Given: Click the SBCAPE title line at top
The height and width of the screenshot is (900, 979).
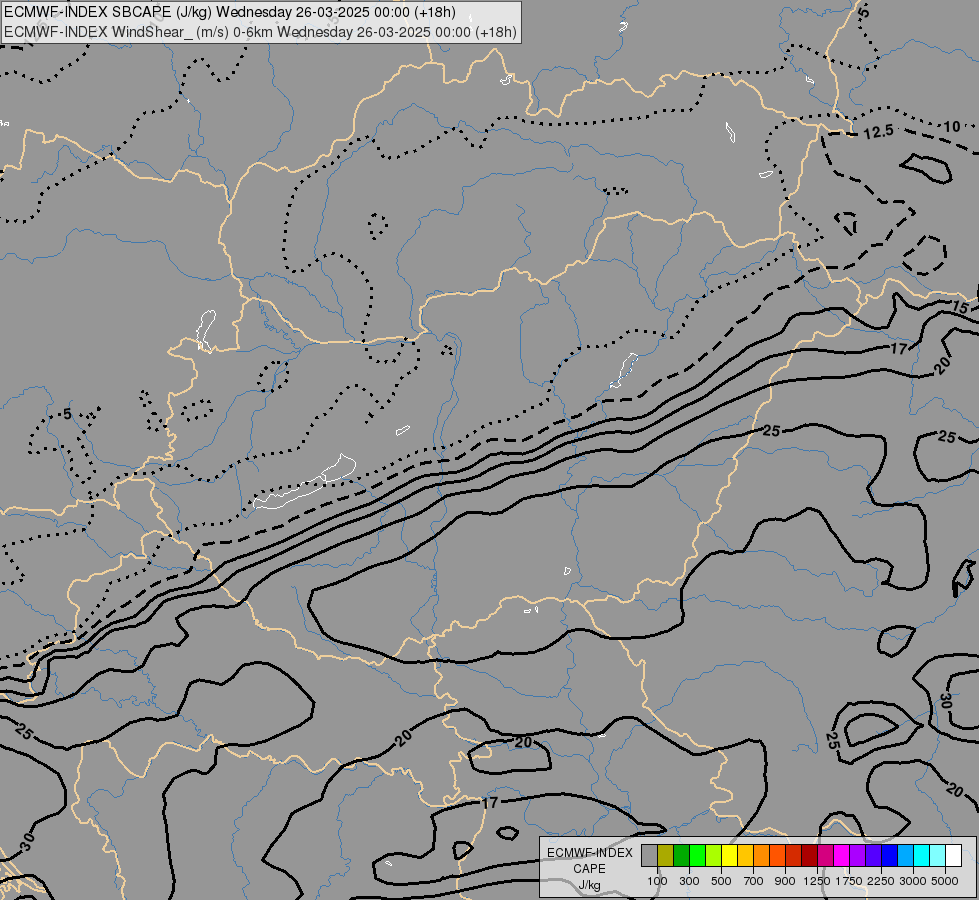Looking at the screenshot, I should point(230,12).
